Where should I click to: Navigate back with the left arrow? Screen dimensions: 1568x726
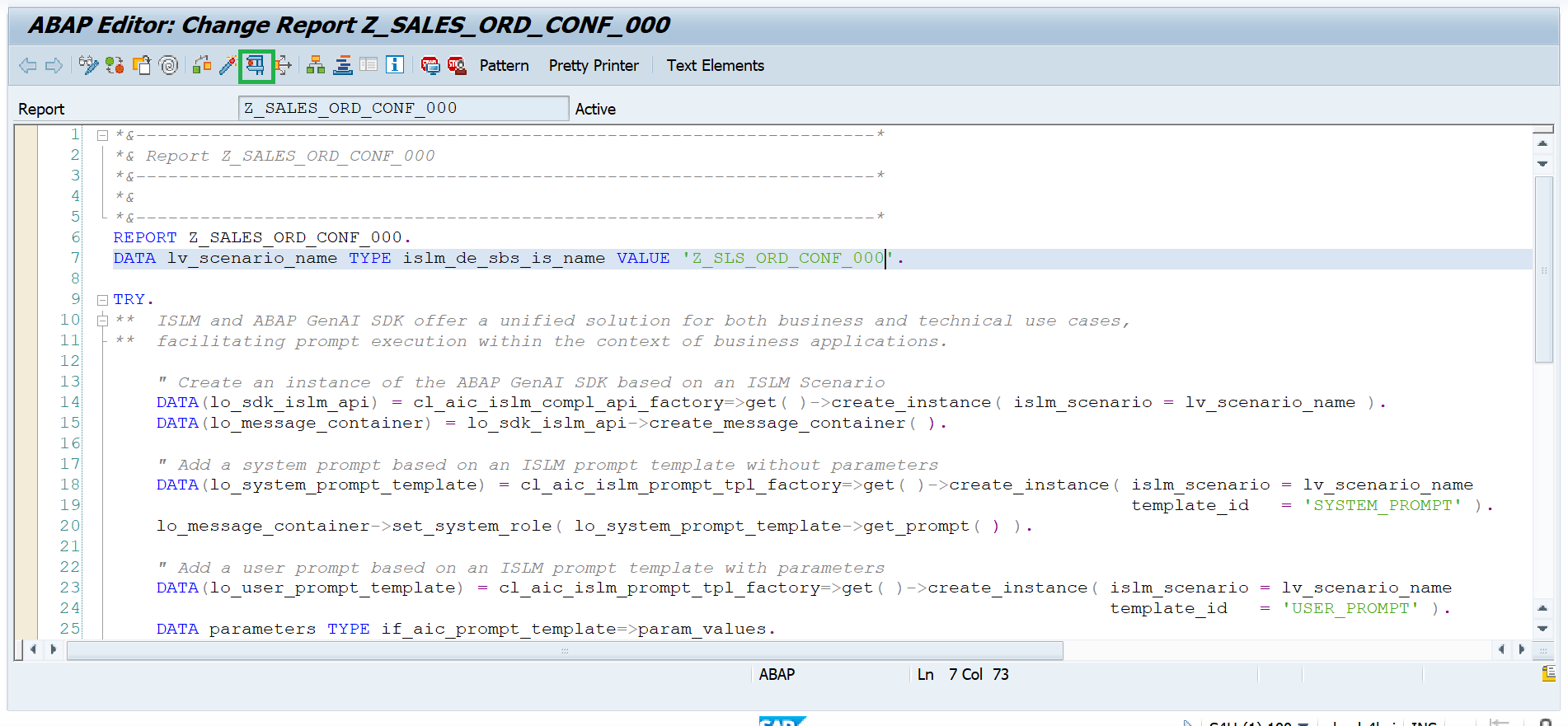tap(27, 65)
